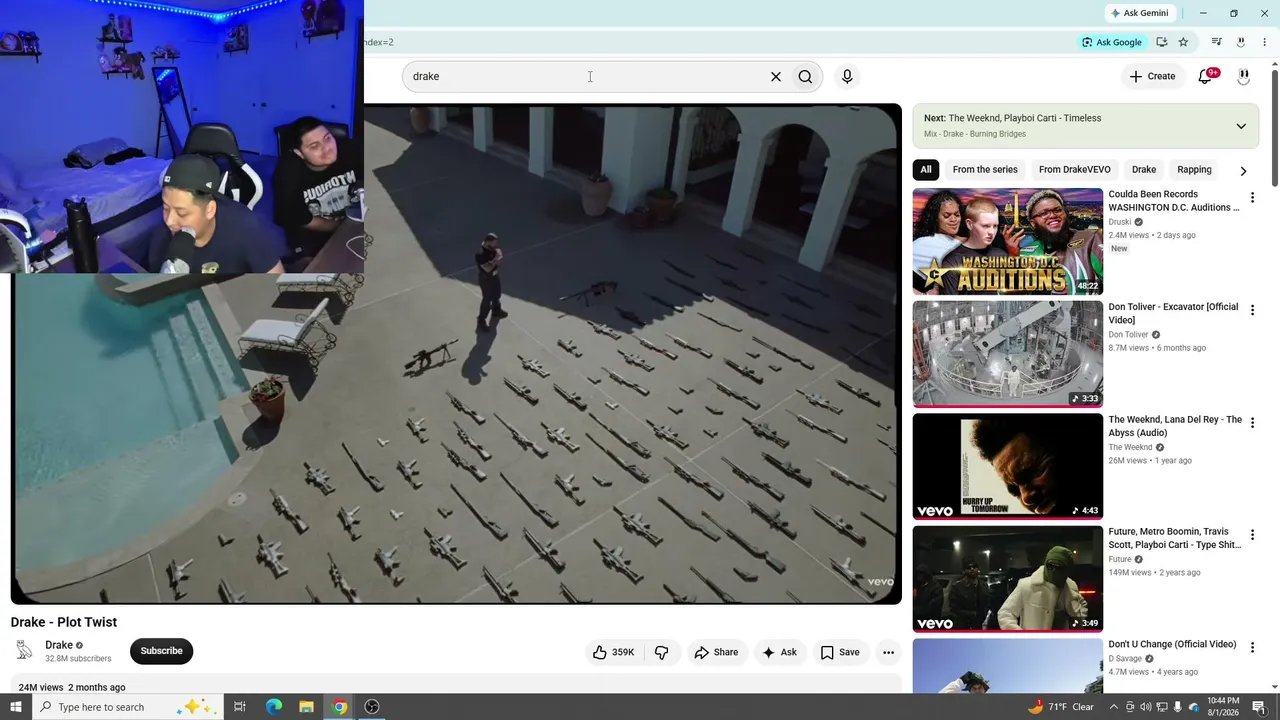Image resolution: width=1280 pixels, height=720 pixels.
Task: Open the Don Toliver Excavator thumbnail
Action: tap(1007, 354)
